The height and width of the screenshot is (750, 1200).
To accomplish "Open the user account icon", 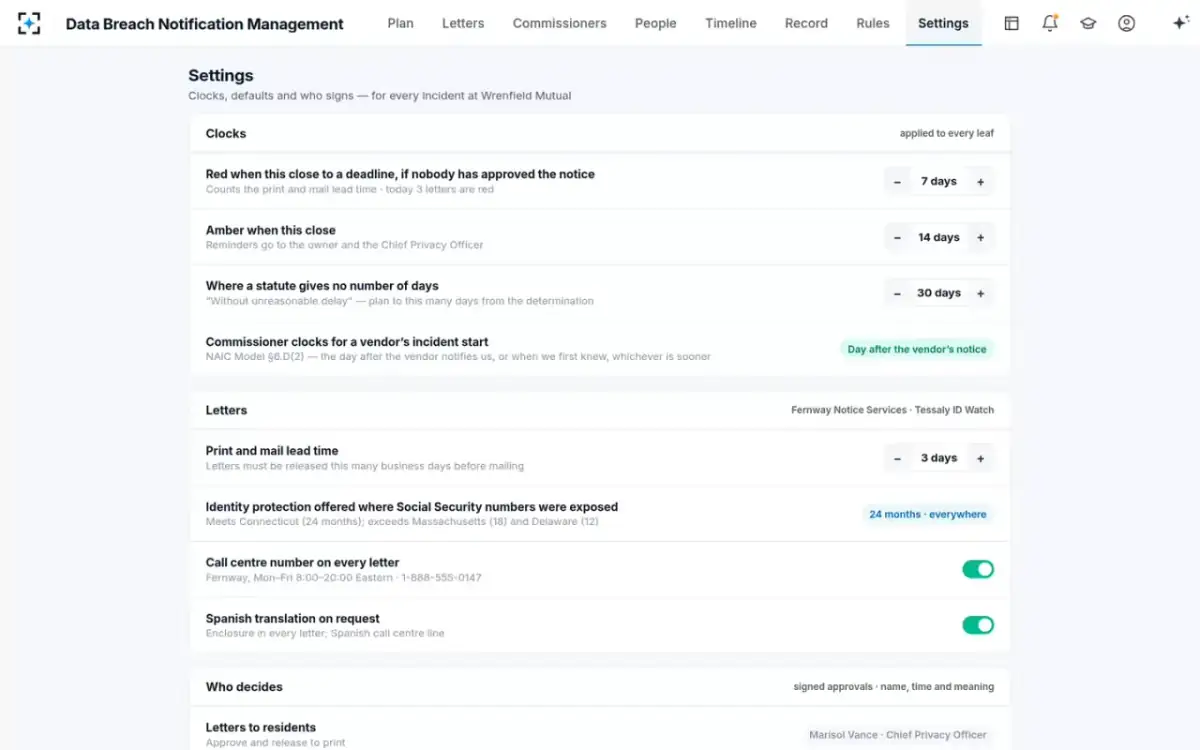I will pos(1126,23).
